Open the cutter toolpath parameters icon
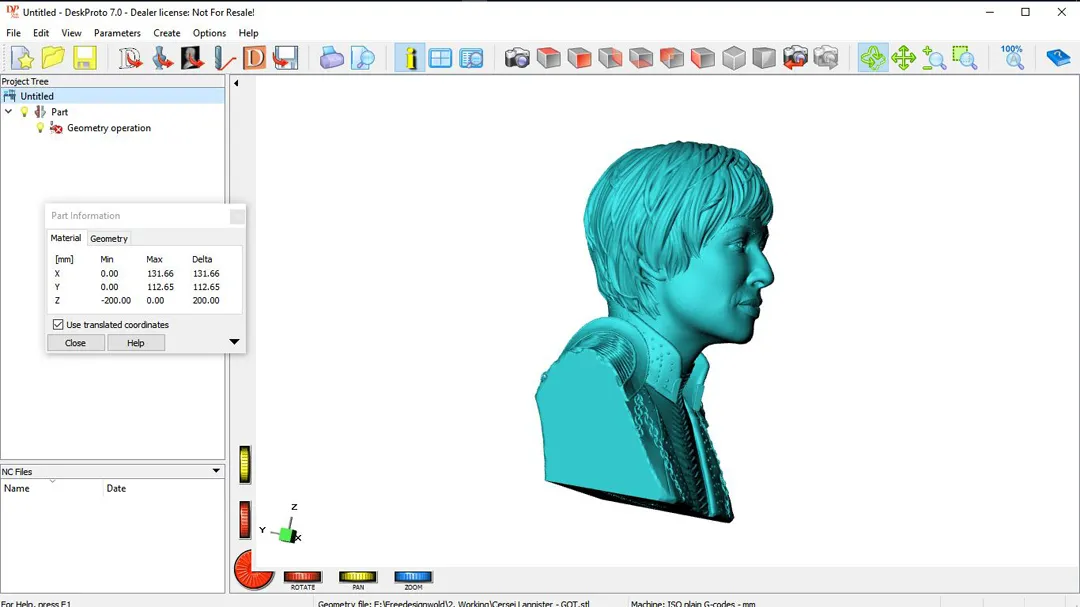Viewport: 1080px width, 607px height. 224,58
